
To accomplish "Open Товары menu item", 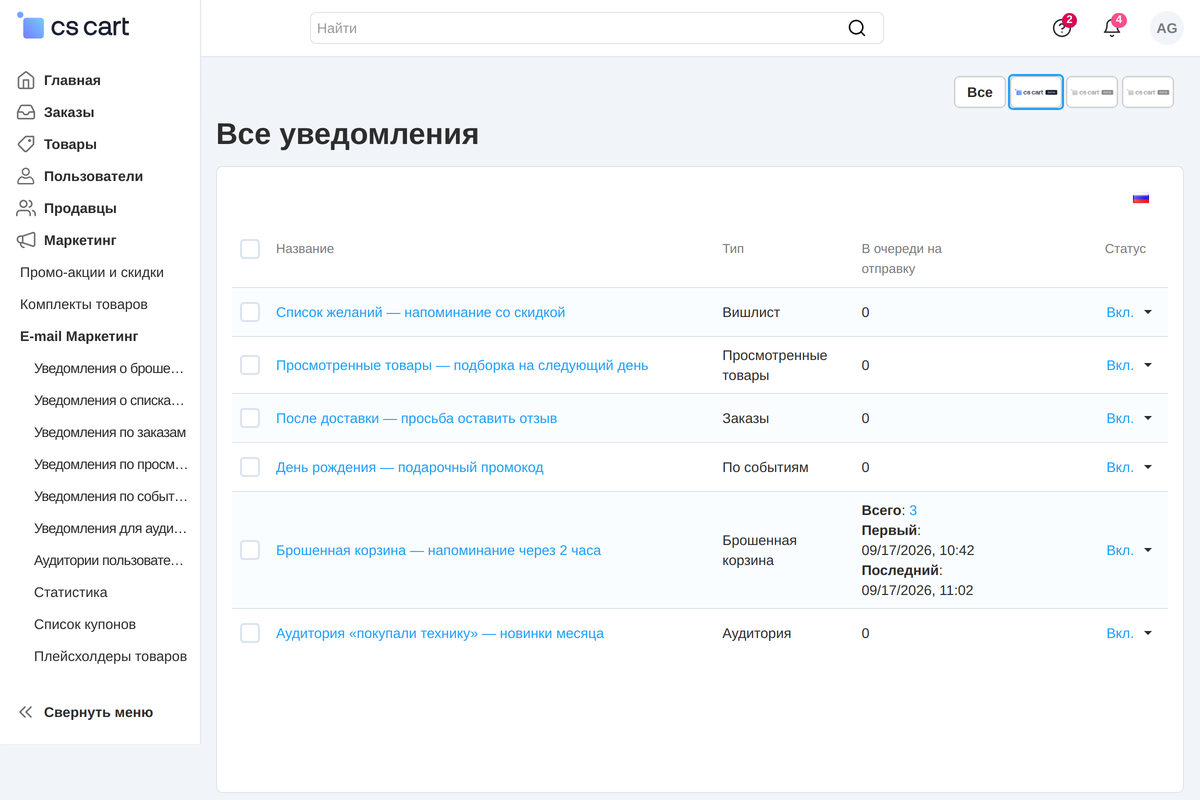I will point(70,144).
